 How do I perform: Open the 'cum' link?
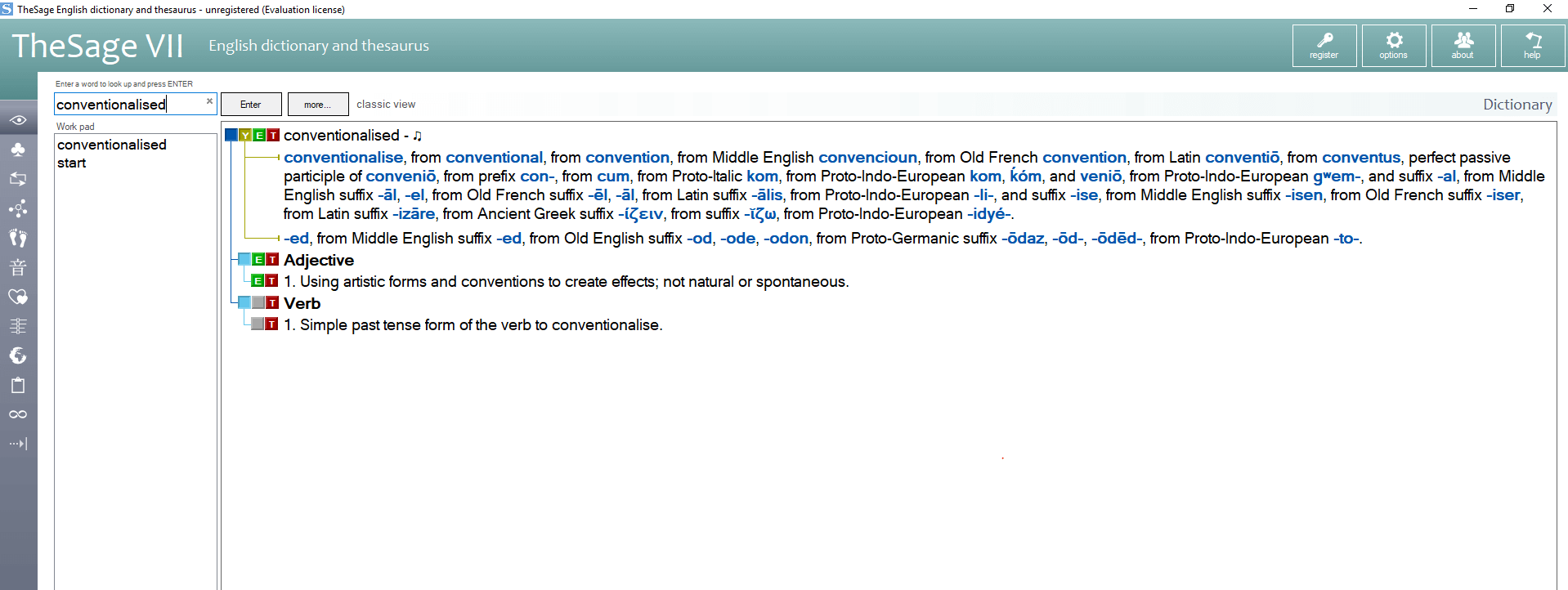tap(613, 177)
